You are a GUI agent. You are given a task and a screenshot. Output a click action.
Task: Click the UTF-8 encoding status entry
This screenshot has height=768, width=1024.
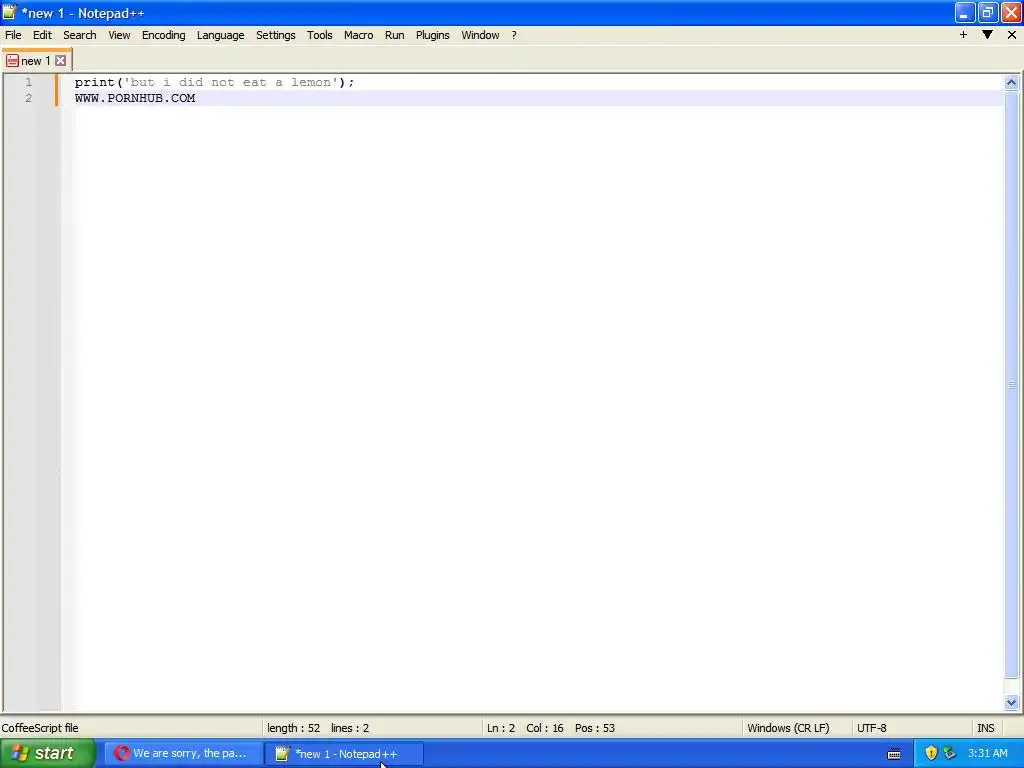click(x=872, y=728)
